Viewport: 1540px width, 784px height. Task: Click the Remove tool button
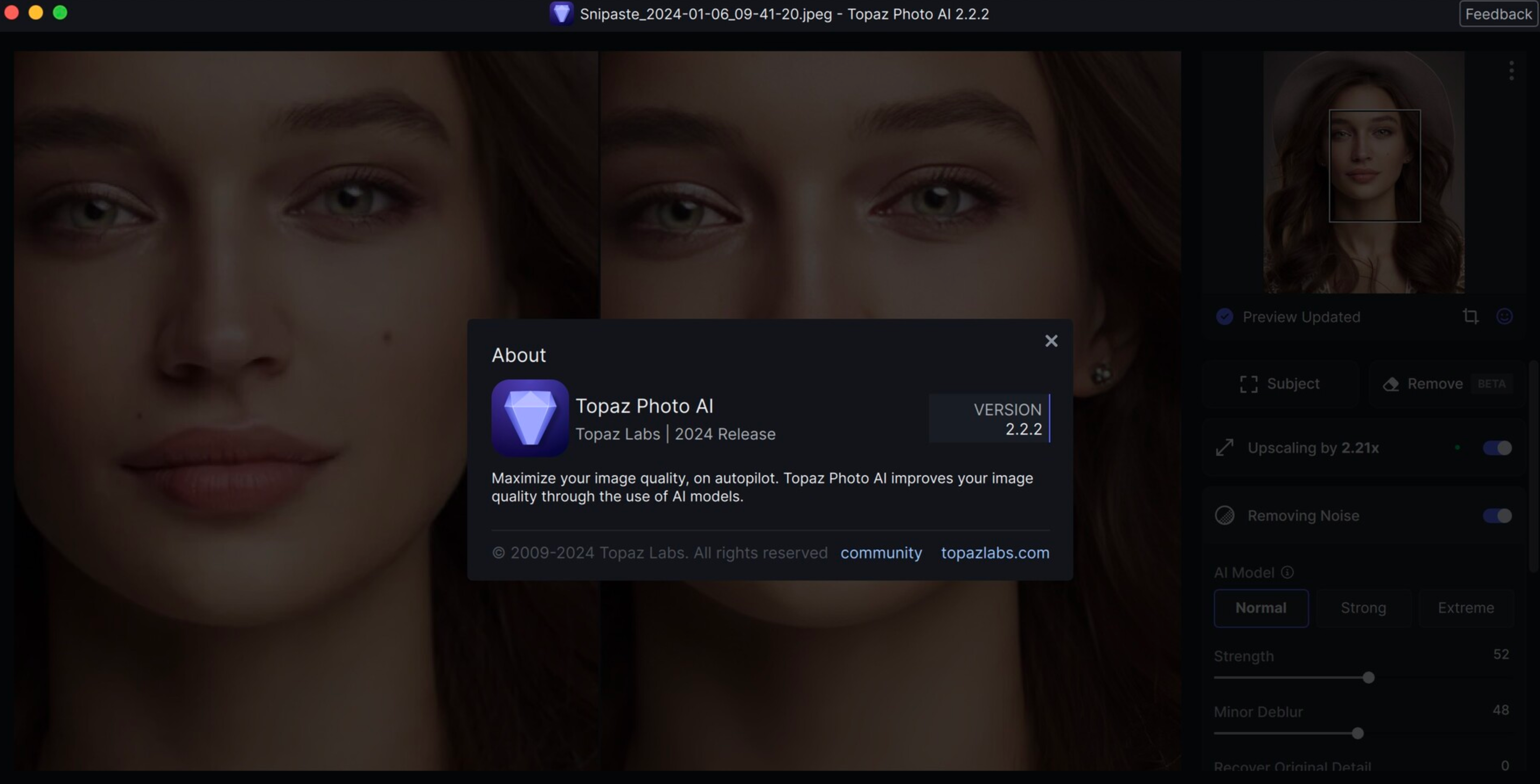(1447, 383)
